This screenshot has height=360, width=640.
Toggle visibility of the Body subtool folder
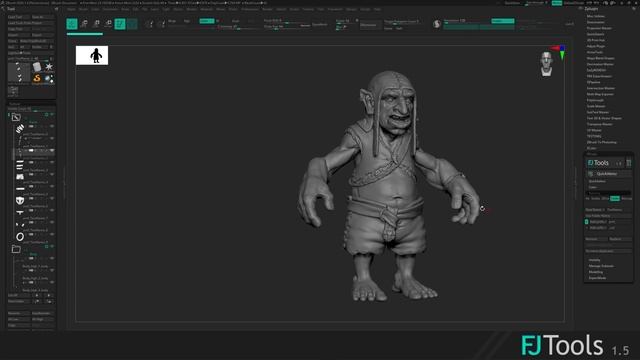click(52, 247)
